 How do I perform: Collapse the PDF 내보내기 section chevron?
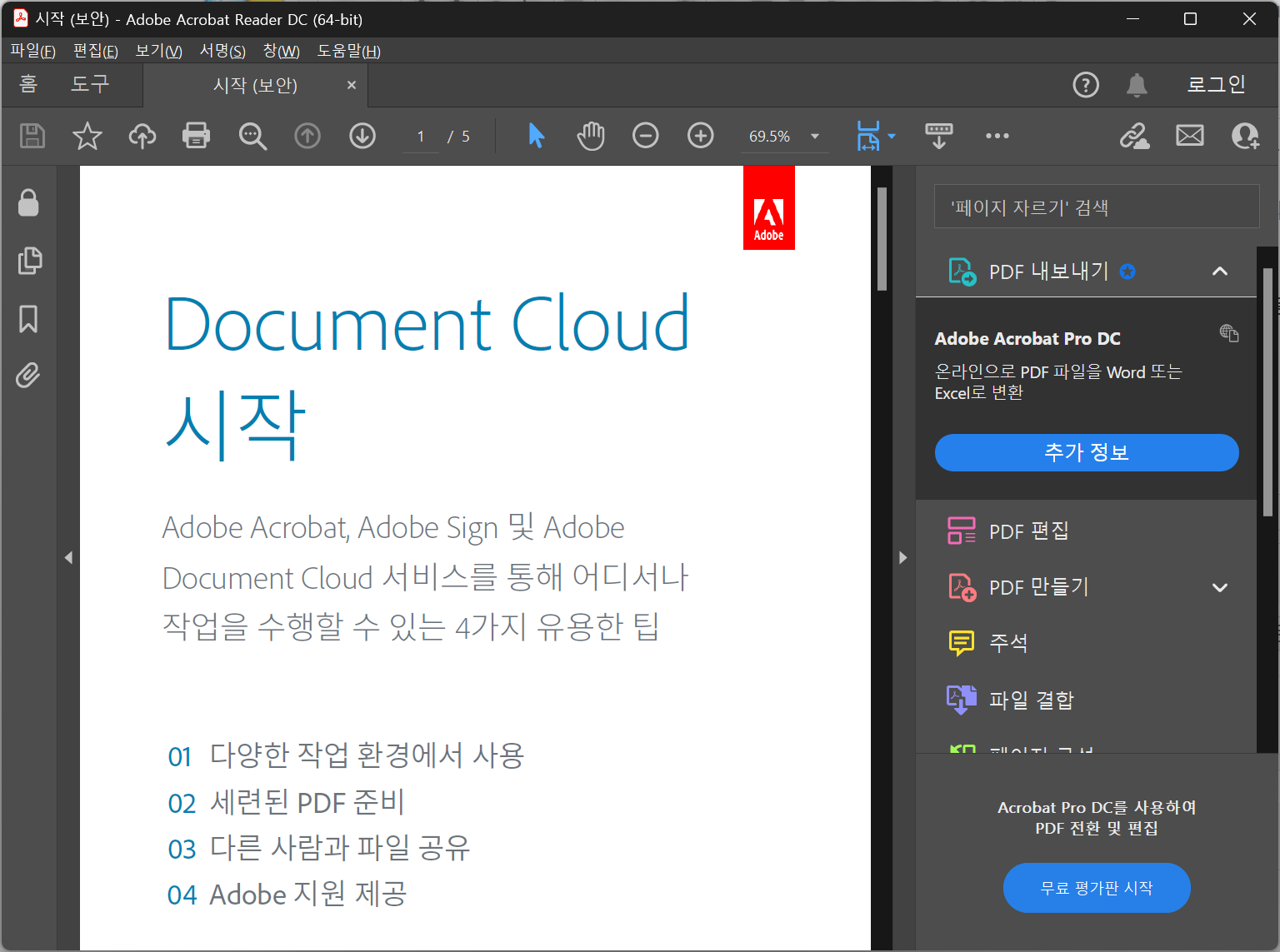point(1220,271)
